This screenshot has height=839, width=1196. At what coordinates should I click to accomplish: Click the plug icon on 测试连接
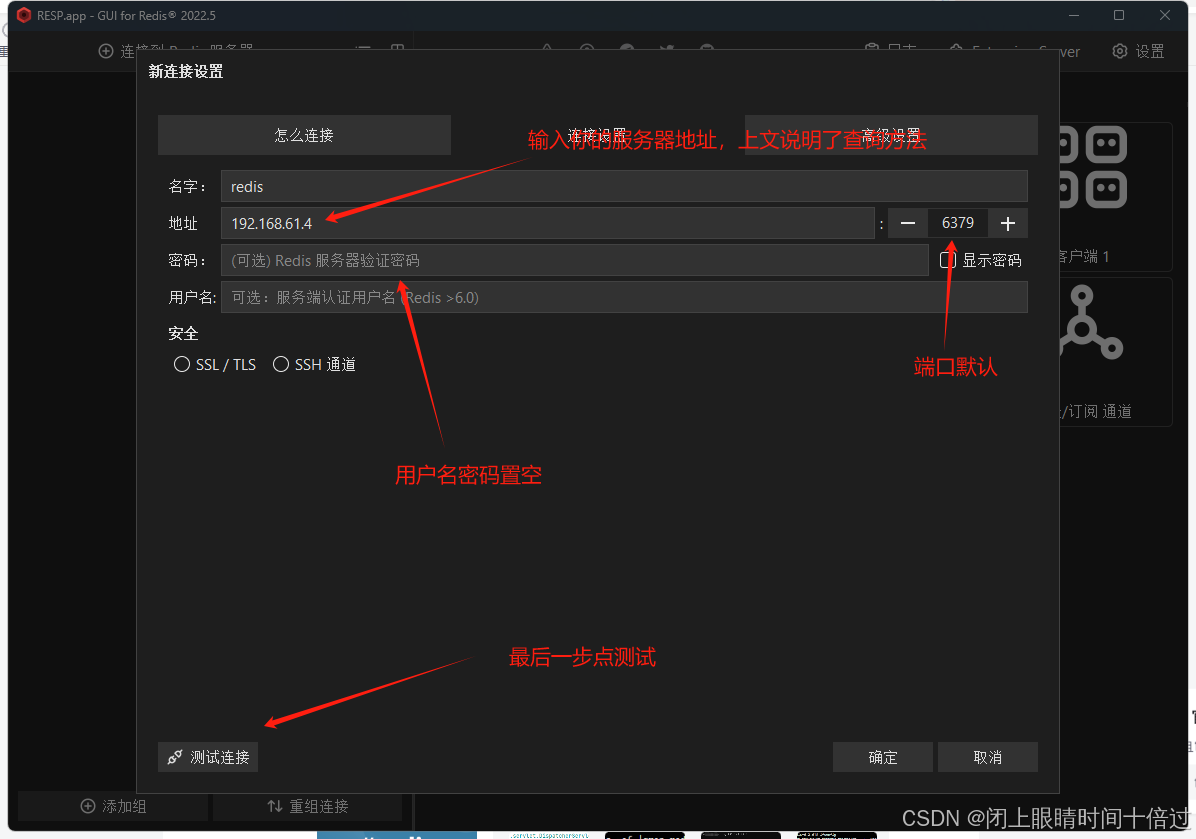pyautogui.click(x=175, y=758)
